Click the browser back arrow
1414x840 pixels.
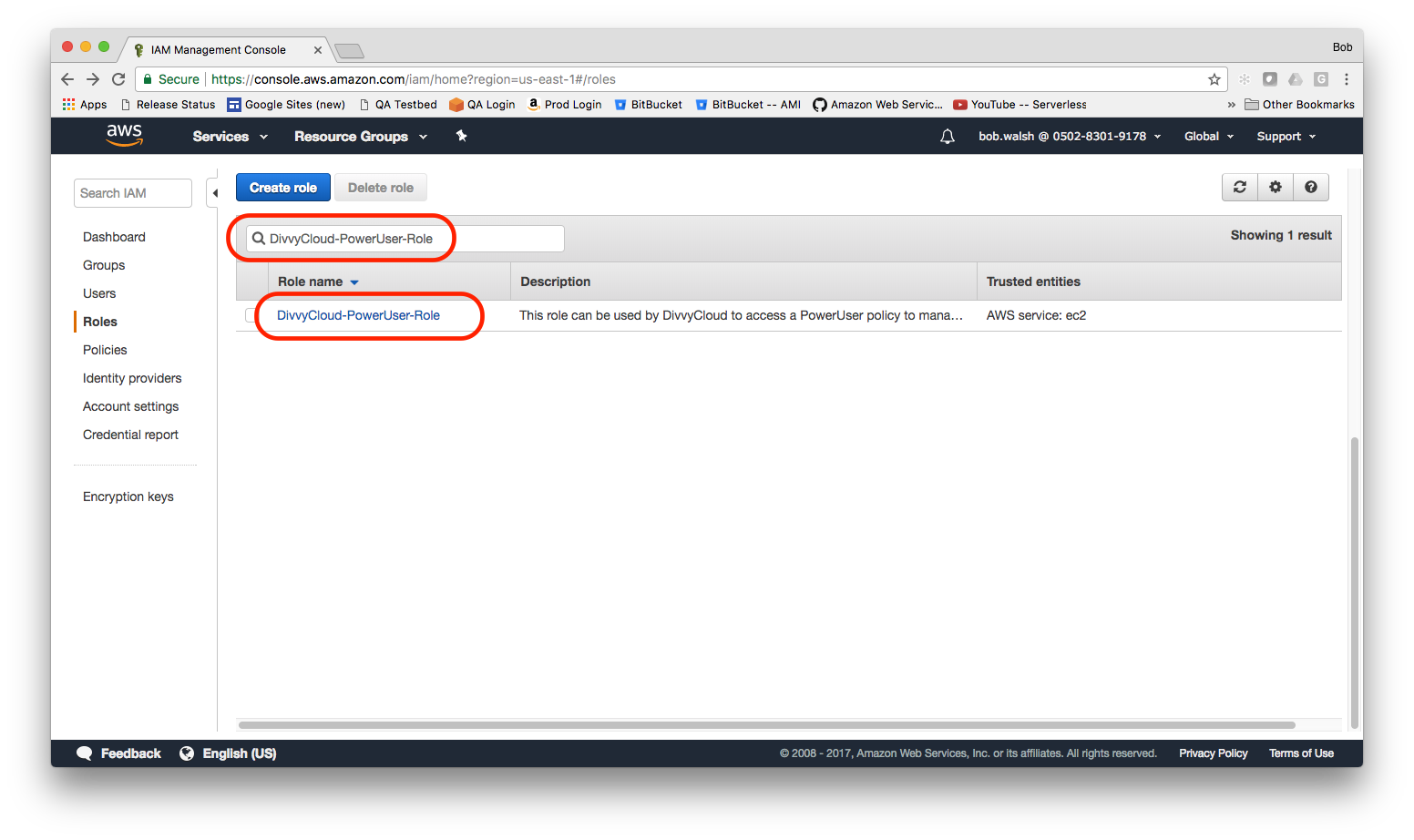(x=67, y=79)
